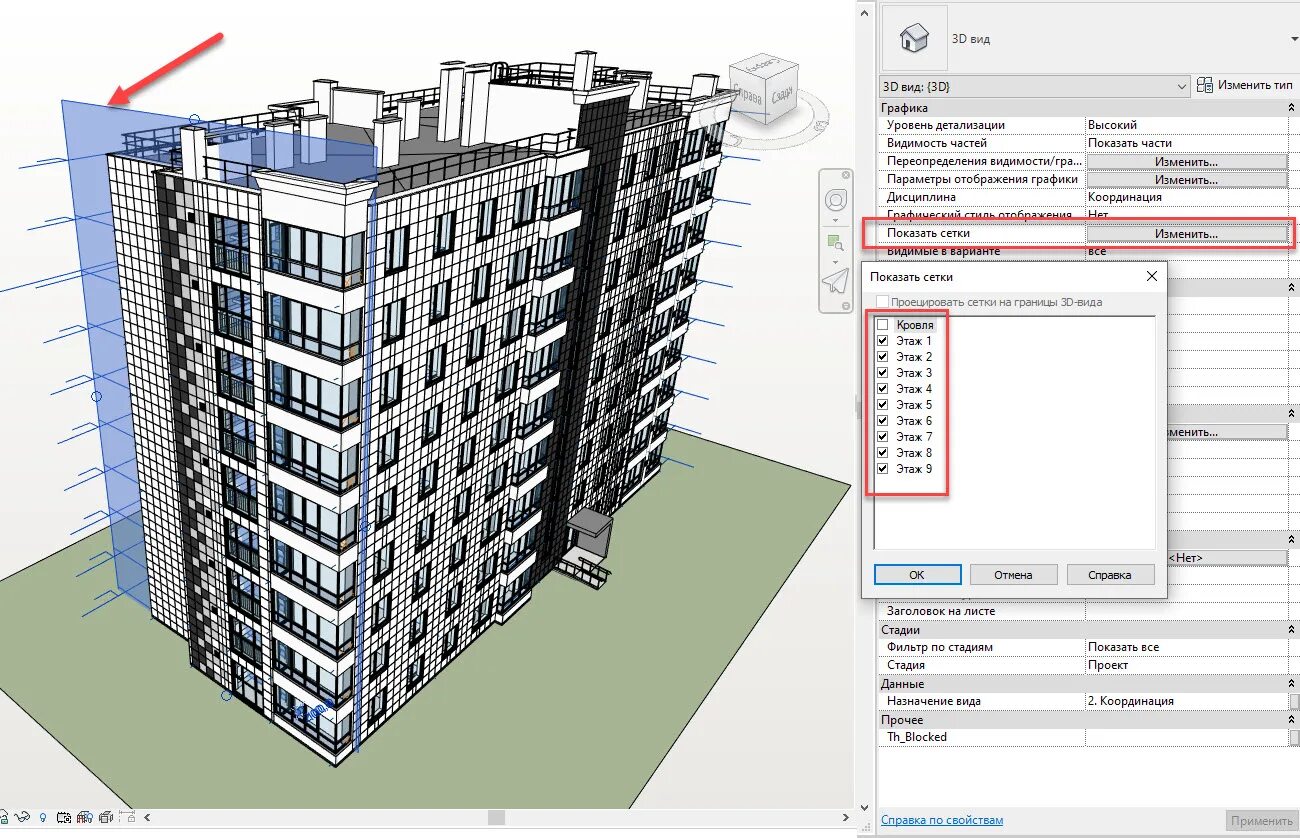This screenshot has width=1300, height=838.
Task: Click the reveal constraints icon
Action: pyautogui.click(x=127, y=816)
